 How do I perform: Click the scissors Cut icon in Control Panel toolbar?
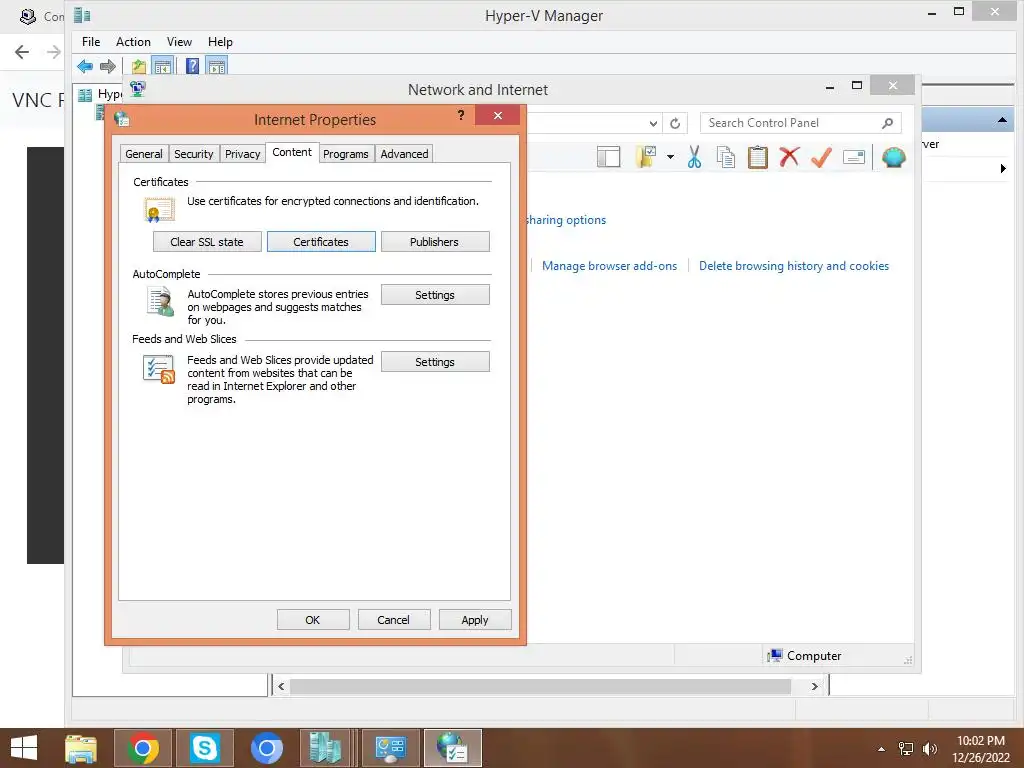coord(694,157)
